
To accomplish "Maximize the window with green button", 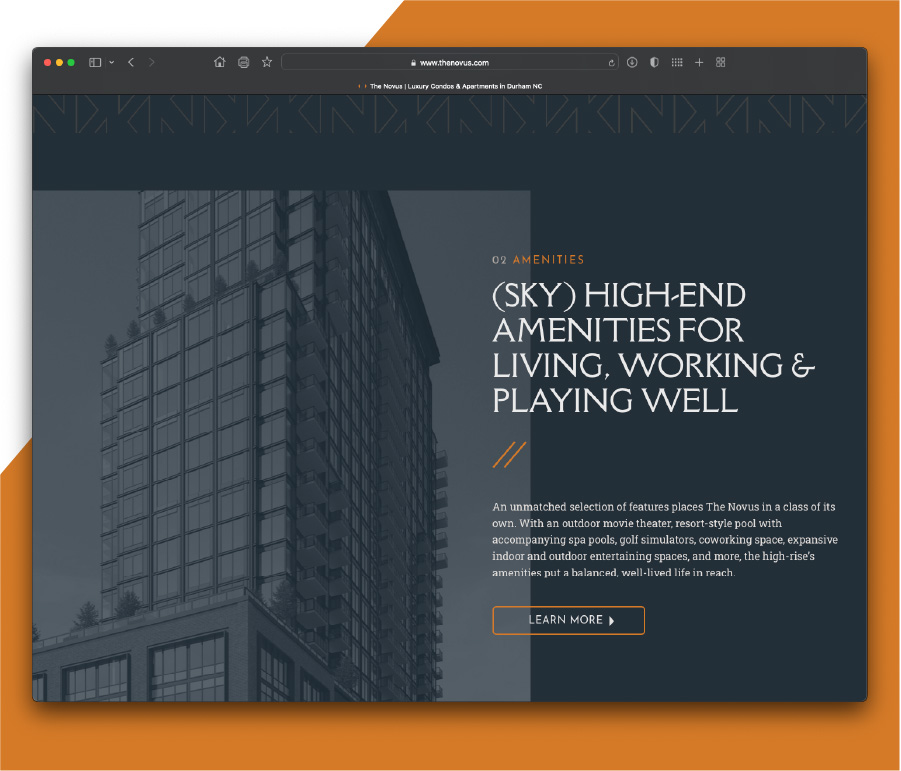I will (71, 62).
